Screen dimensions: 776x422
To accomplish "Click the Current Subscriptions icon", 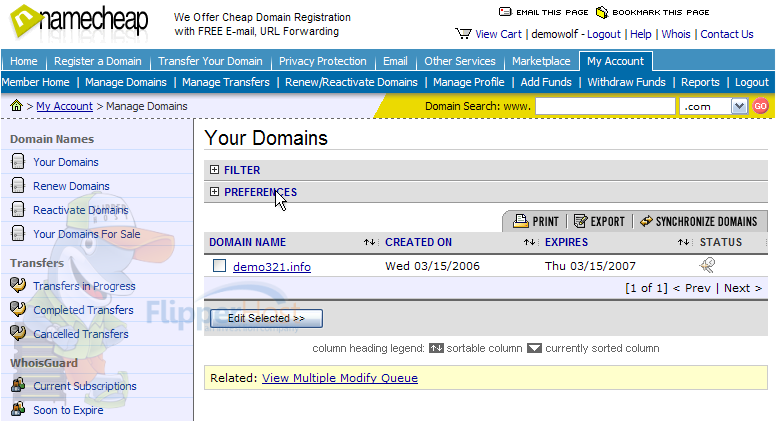I will click(x=18, y=385).
